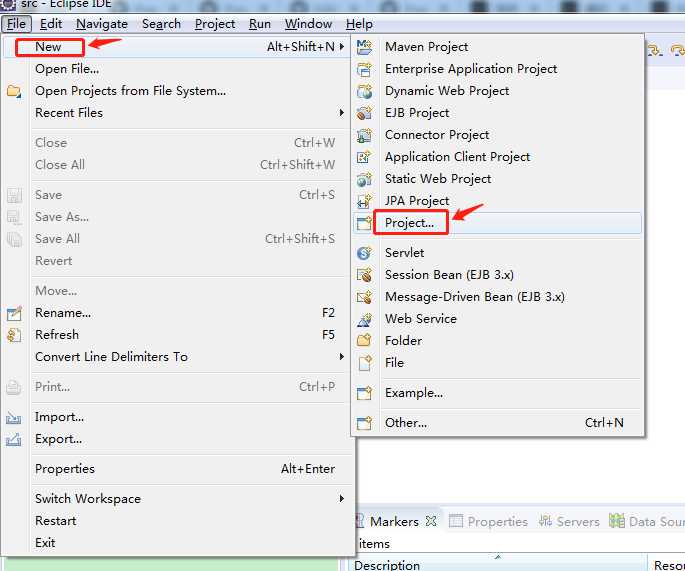Click the Folder icon in New submenu

(x=364, y=341)
